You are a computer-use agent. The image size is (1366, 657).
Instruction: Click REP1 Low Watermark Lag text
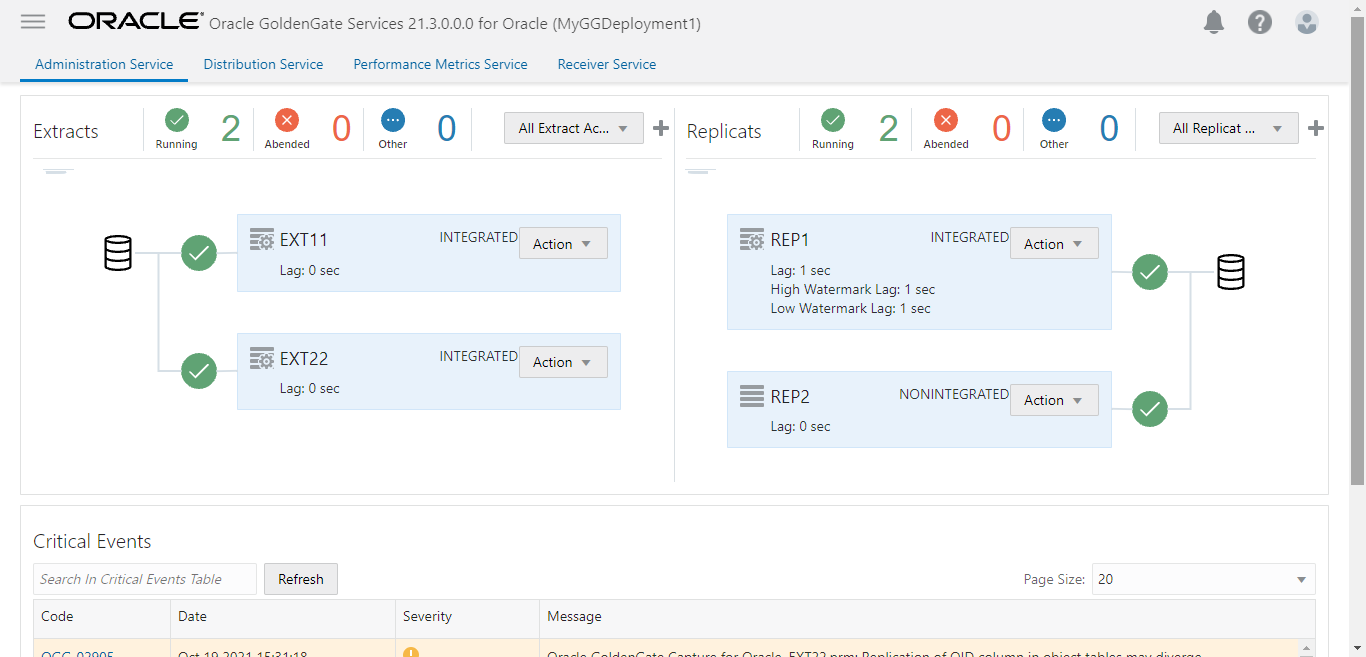pos(851,308)
